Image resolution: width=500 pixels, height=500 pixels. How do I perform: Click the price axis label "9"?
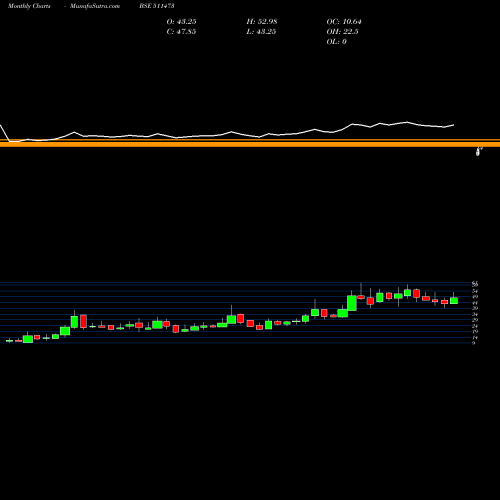pos(473,343)
